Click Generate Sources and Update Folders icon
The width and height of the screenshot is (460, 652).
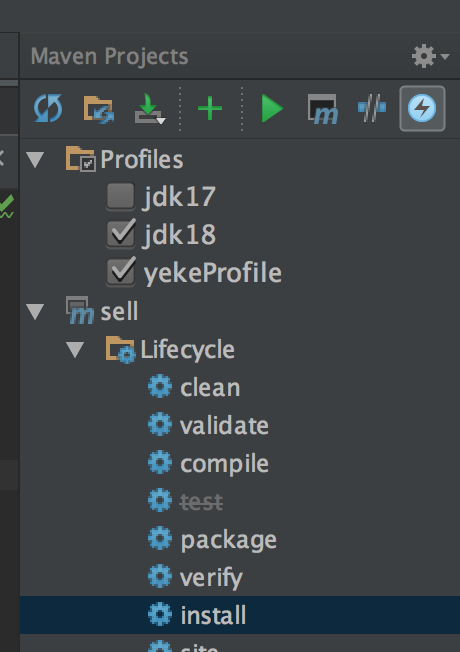(99, 109)
